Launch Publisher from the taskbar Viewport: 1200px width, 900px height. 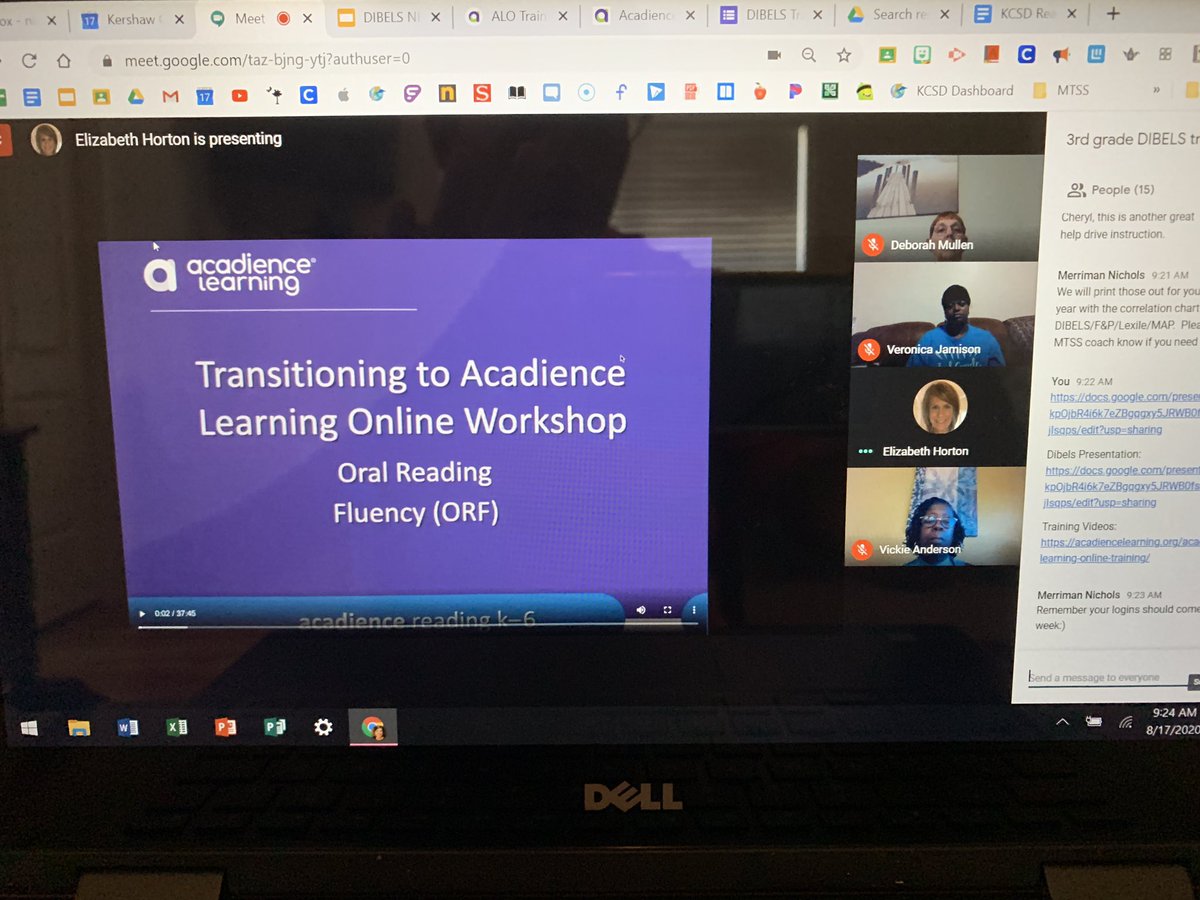(274, 728)
